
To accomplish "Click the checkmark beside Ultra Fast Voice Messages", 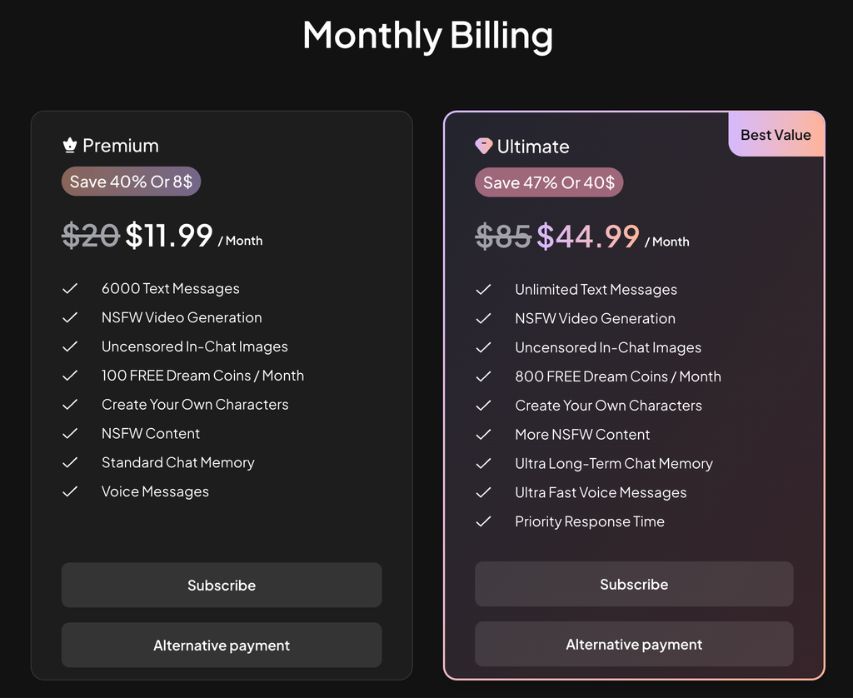I will tap(483, 492).
